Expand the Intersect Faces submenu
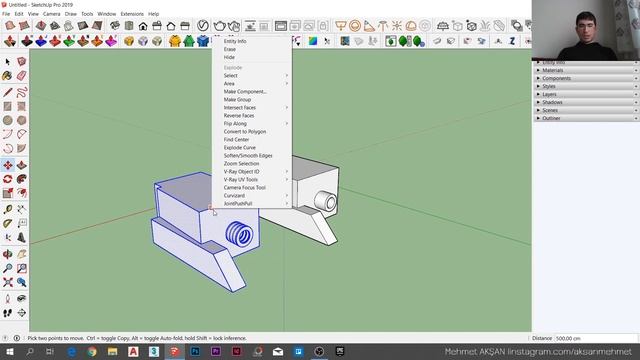Image resolution: width=640 pixels, height=360 pixels. [x=251, y=108]
